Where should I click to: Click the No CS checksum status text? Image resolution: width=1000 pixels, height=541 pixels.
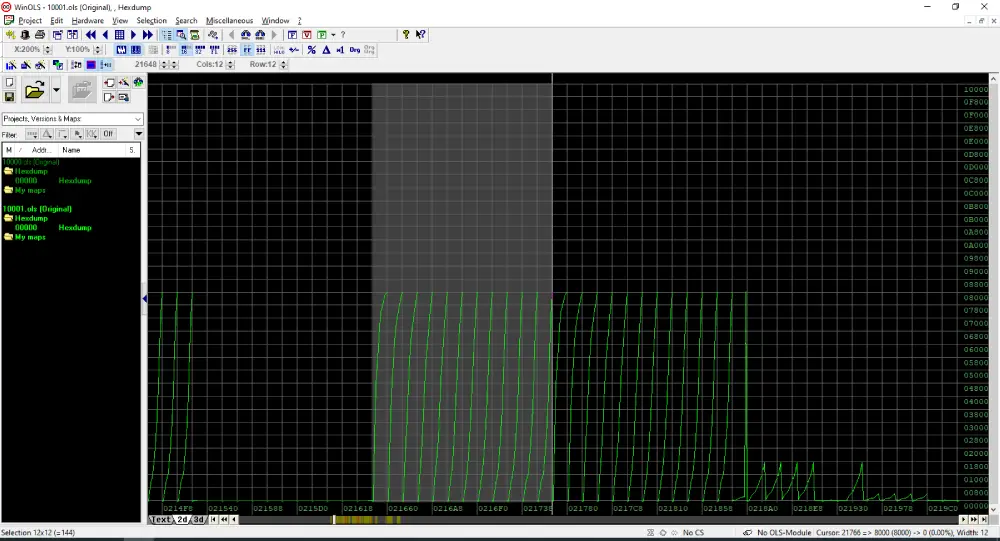click(x=693, y=533)
